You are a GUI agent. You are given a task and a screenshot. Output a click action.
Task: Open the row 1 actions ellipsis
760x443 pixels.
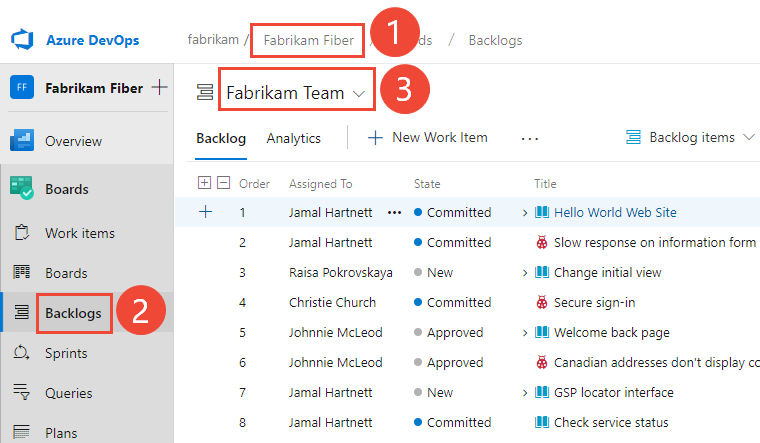coord(395,213)
